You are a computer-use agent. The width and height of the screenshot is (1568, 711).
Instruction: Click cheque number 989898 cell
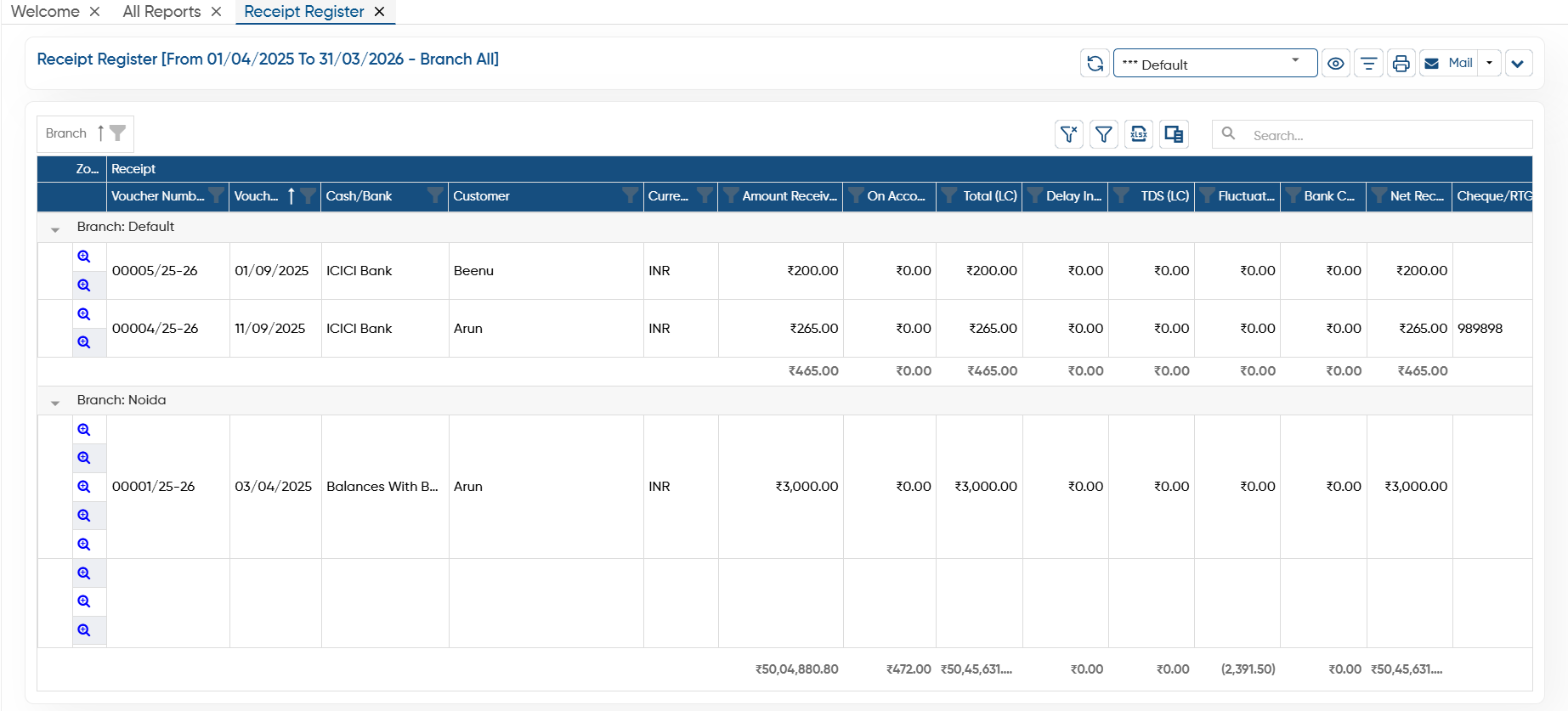tap(1492, 329)
